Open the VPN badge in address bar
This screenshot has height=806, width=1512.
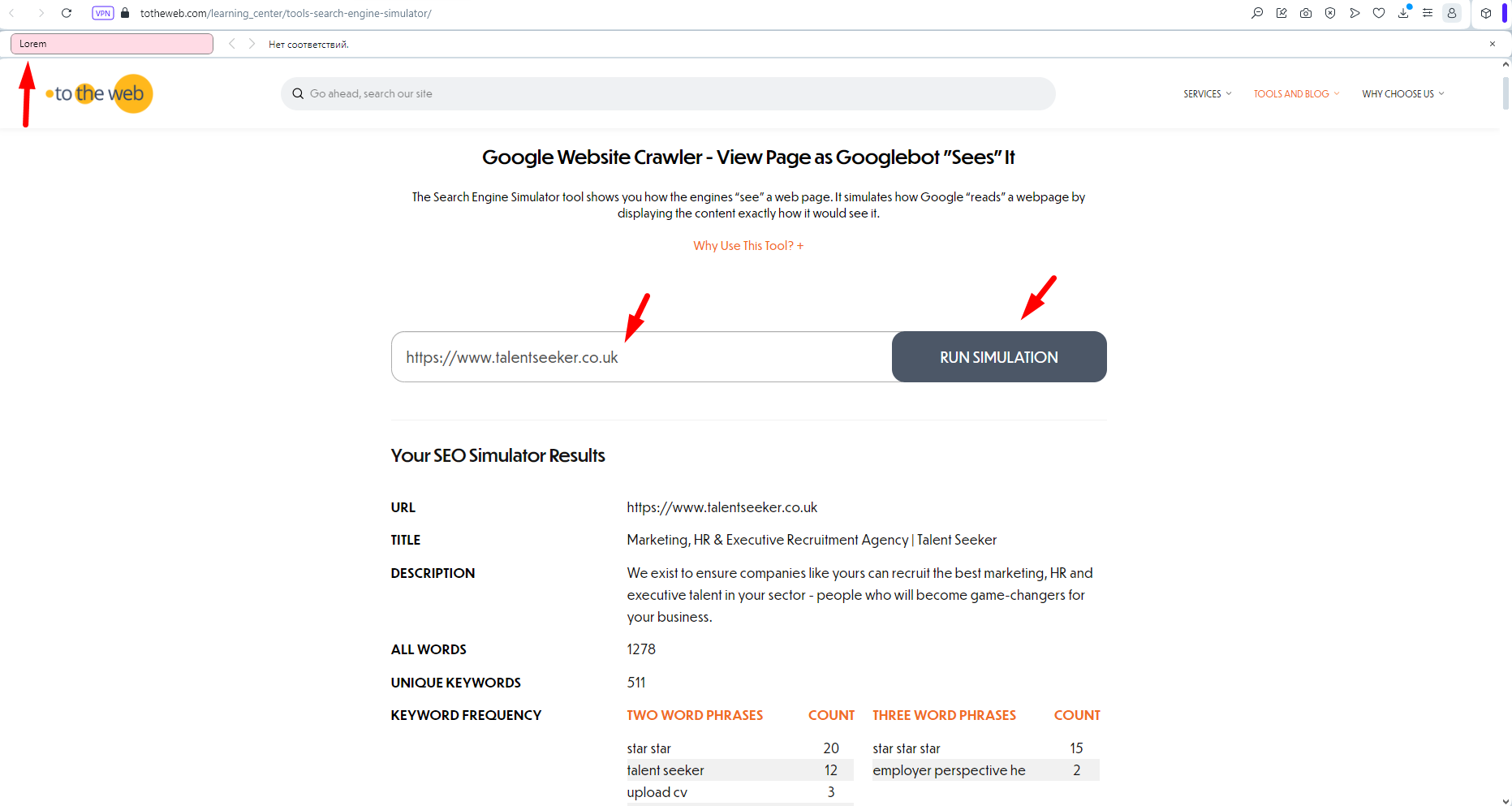(103, 13)
